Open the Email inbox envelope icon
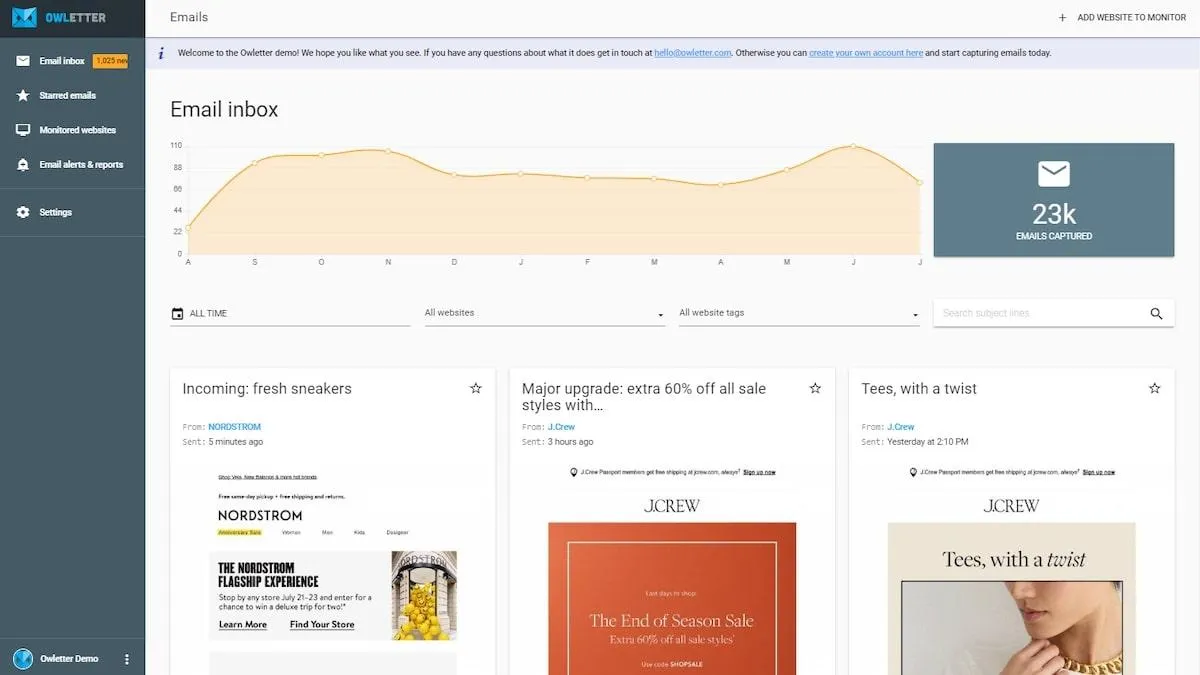This screenshot has height=675, width=1200. pyautogui.click(x=23, y=61)
